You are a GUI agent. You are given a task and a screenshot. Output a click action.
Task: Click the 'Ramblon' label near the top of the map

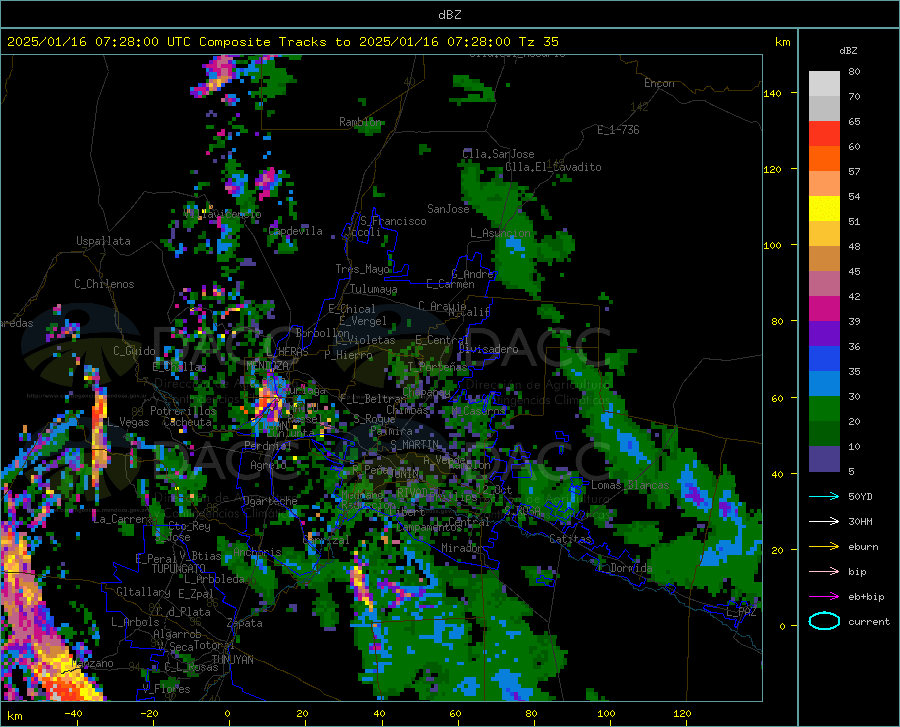(x=360, y=122)
